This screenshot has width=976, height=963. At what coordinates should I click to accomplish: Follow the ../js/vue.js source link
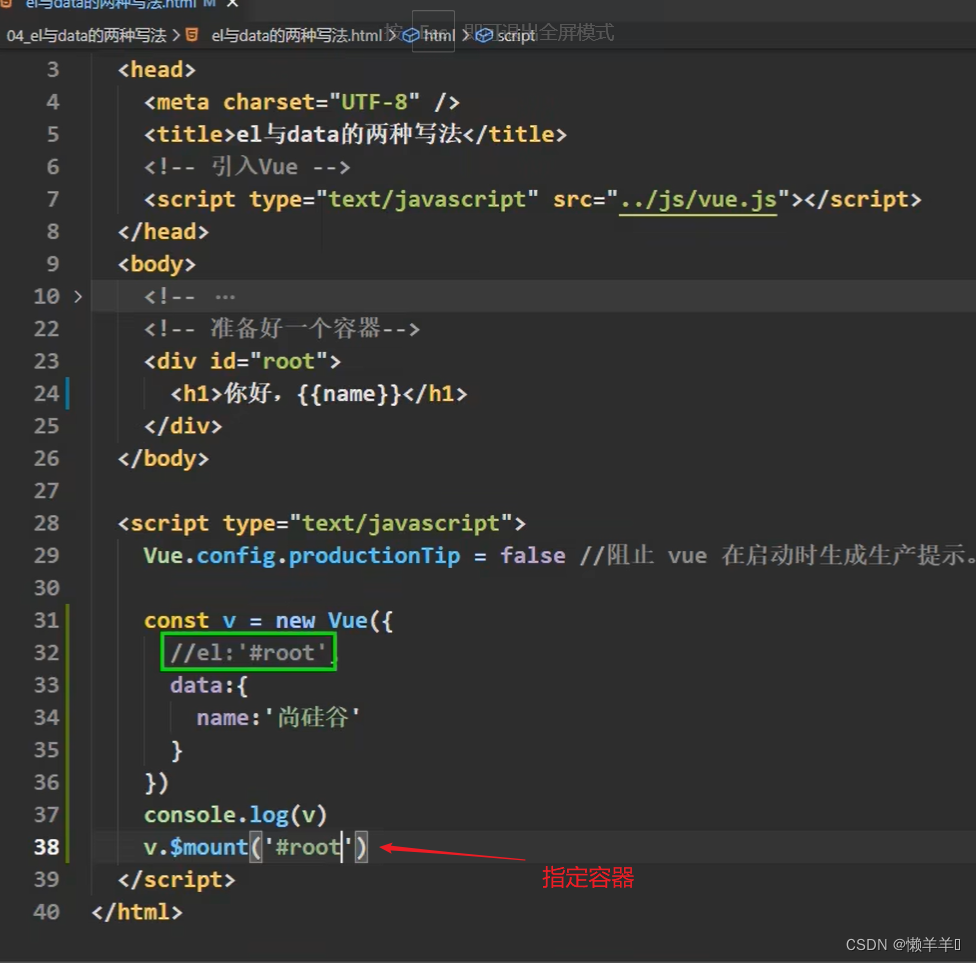click(x=698, y=200)
